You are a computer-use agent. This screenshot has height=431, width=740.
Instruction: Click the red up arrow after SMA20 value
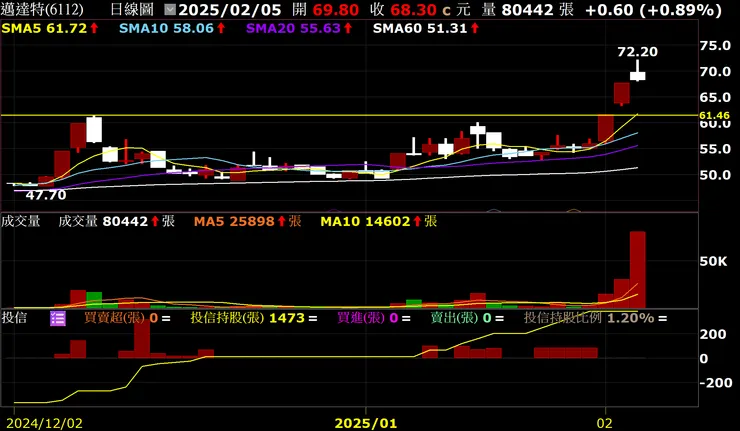tap(348, 28)
